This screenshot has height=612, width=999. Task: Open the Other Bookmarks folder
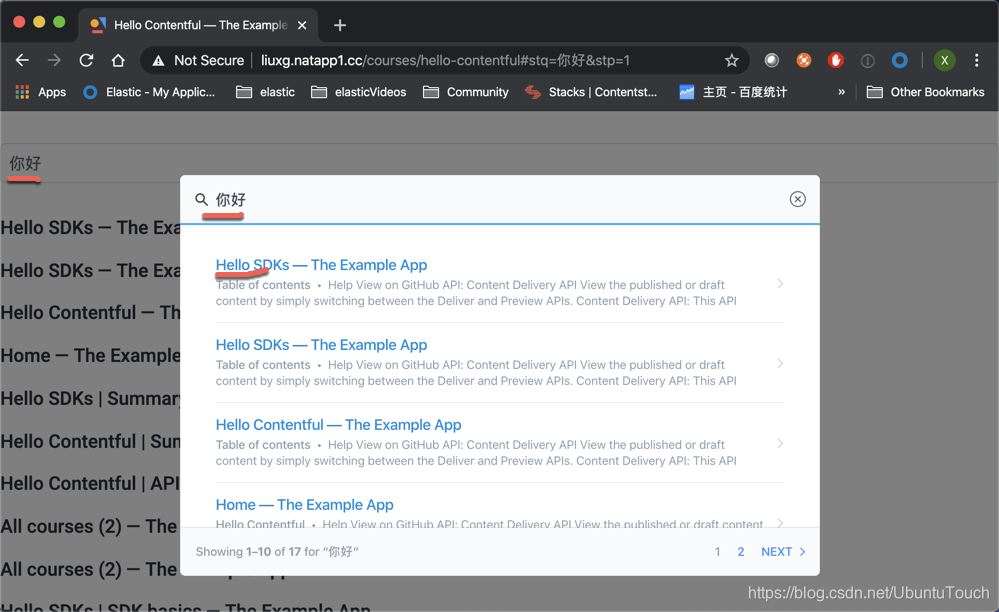(x=931, y=92)
